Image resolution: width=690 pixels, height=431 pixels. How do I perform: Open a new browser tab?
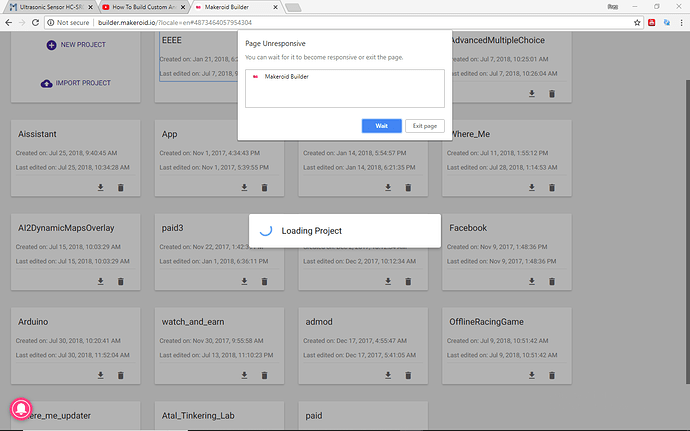[x=293, y=7]
